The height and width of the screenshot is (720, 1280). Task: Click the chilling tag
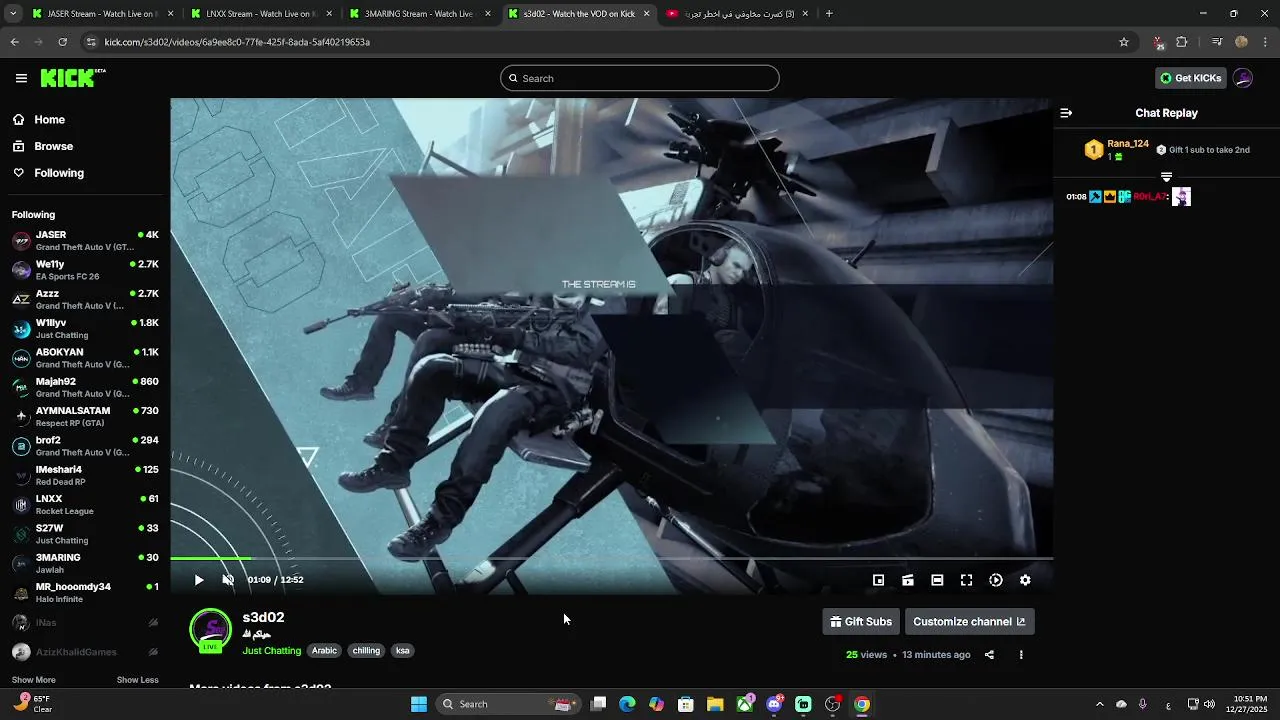pyautogui.click(x=366, y=651)
